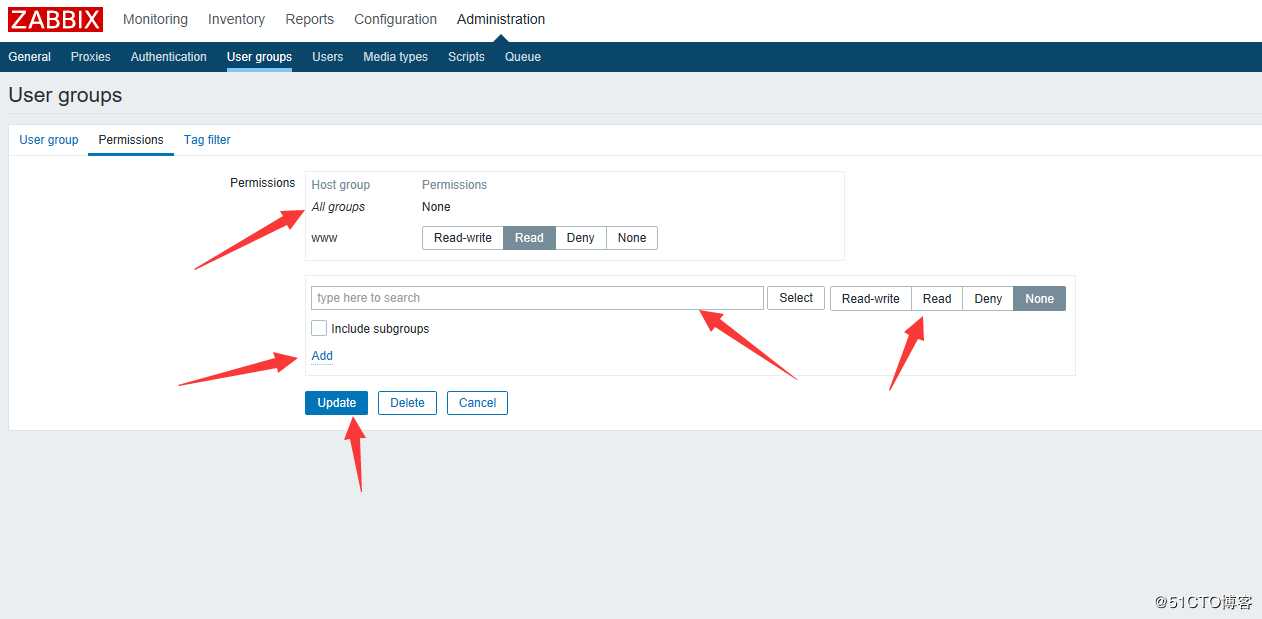Click the ZABBIX logo
This screenshot has width=1262, height=619.
[56, 19]
